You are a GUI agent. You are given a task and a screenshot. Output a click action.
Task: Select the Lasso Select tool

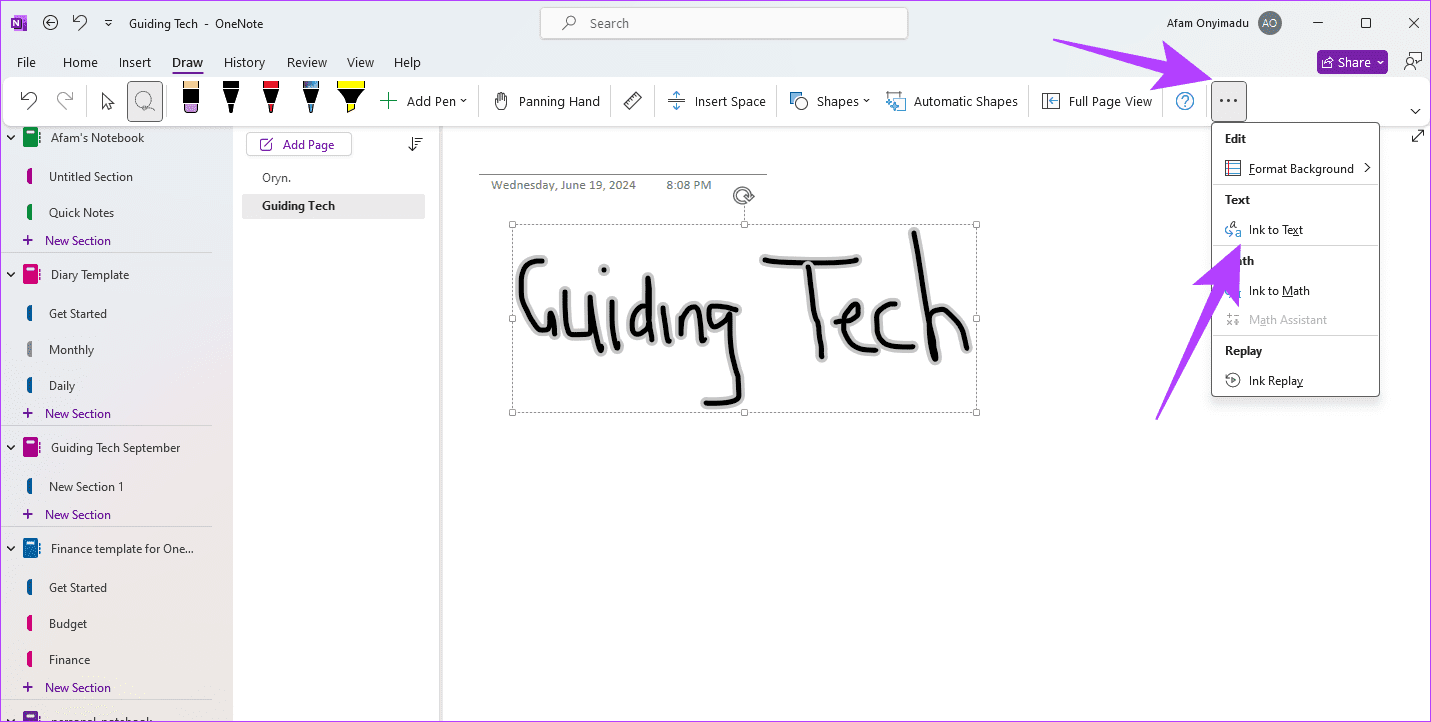pyautogui.click(x=145, y=101)
